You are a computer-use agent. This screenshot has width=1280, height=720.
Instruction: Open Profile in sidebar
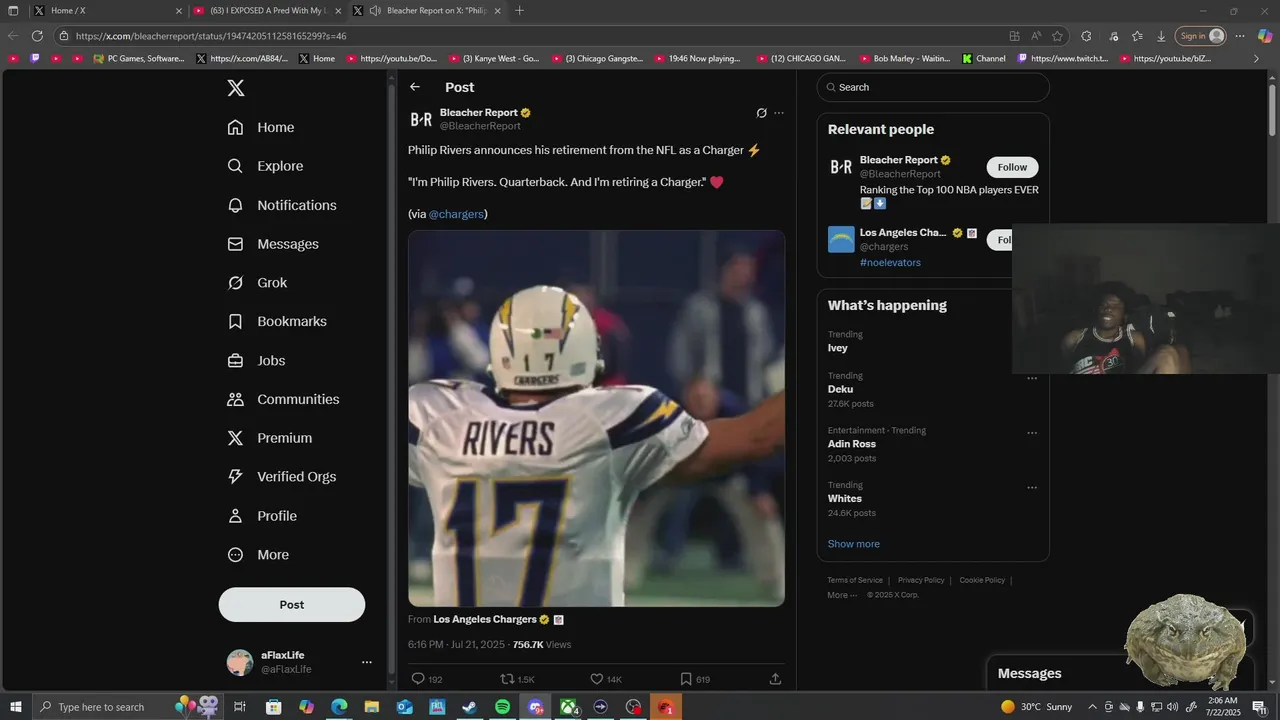coord(262,516)
